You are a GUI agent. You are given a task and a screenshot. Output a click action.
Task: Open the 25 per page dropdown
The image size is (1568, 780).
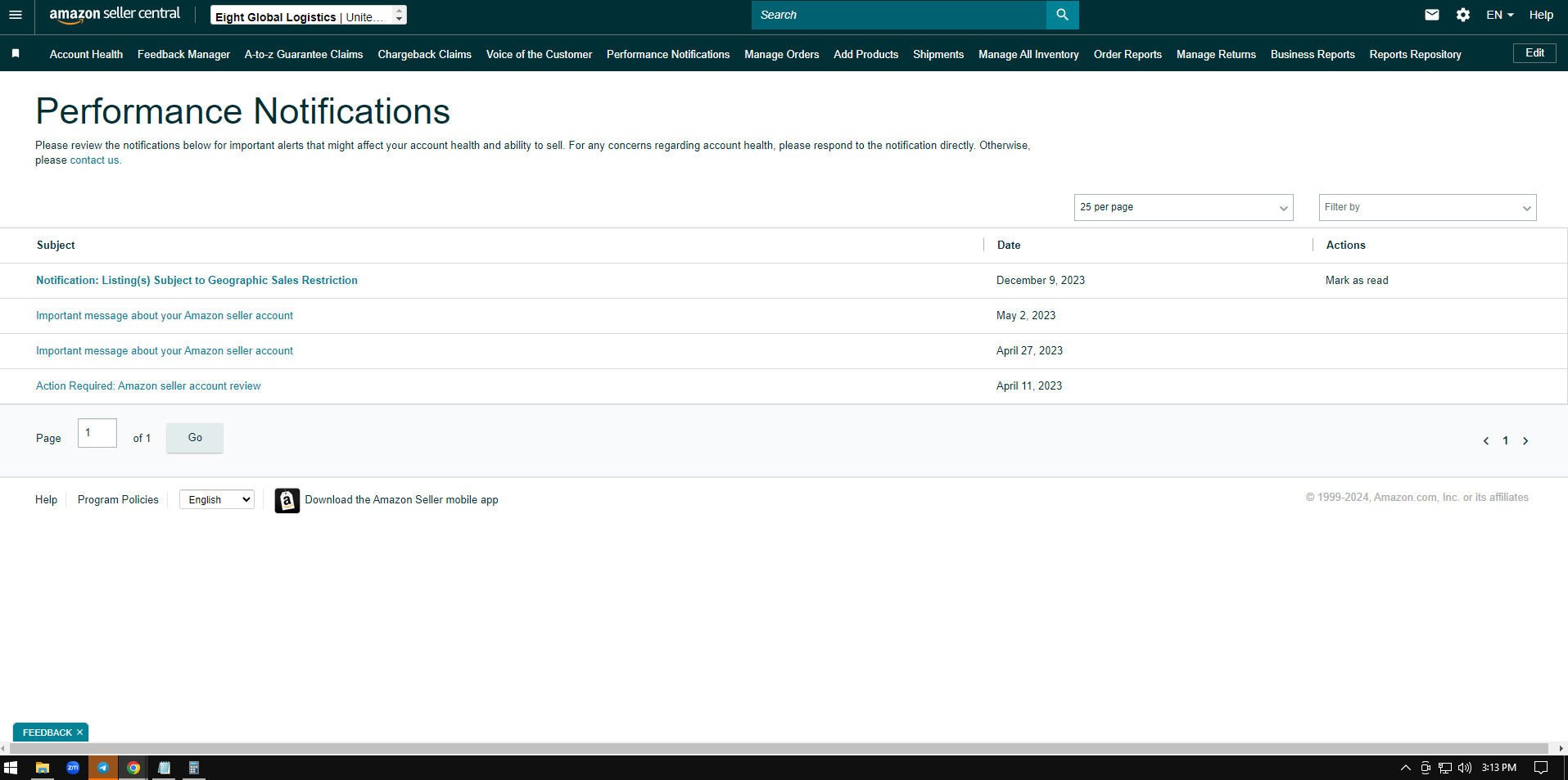point(1183,207)
